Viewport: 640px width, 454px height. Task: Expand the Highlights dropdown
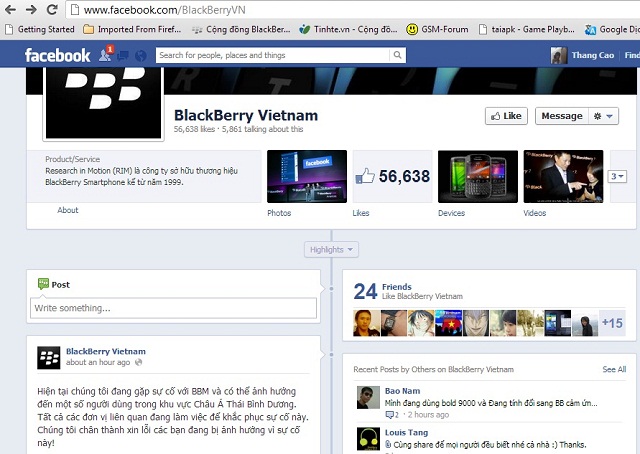[331, 249]
